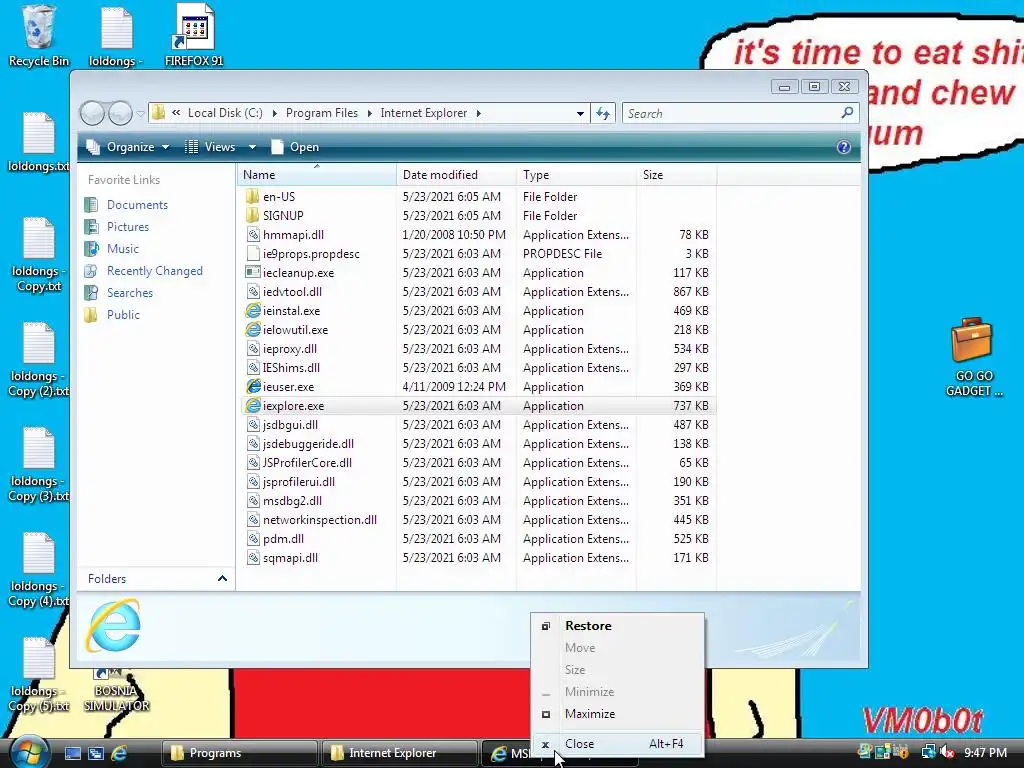Image resolution: width=1024 pixels, height=768 pixels.
Task: Click the network tray icon
Action: 928,753
